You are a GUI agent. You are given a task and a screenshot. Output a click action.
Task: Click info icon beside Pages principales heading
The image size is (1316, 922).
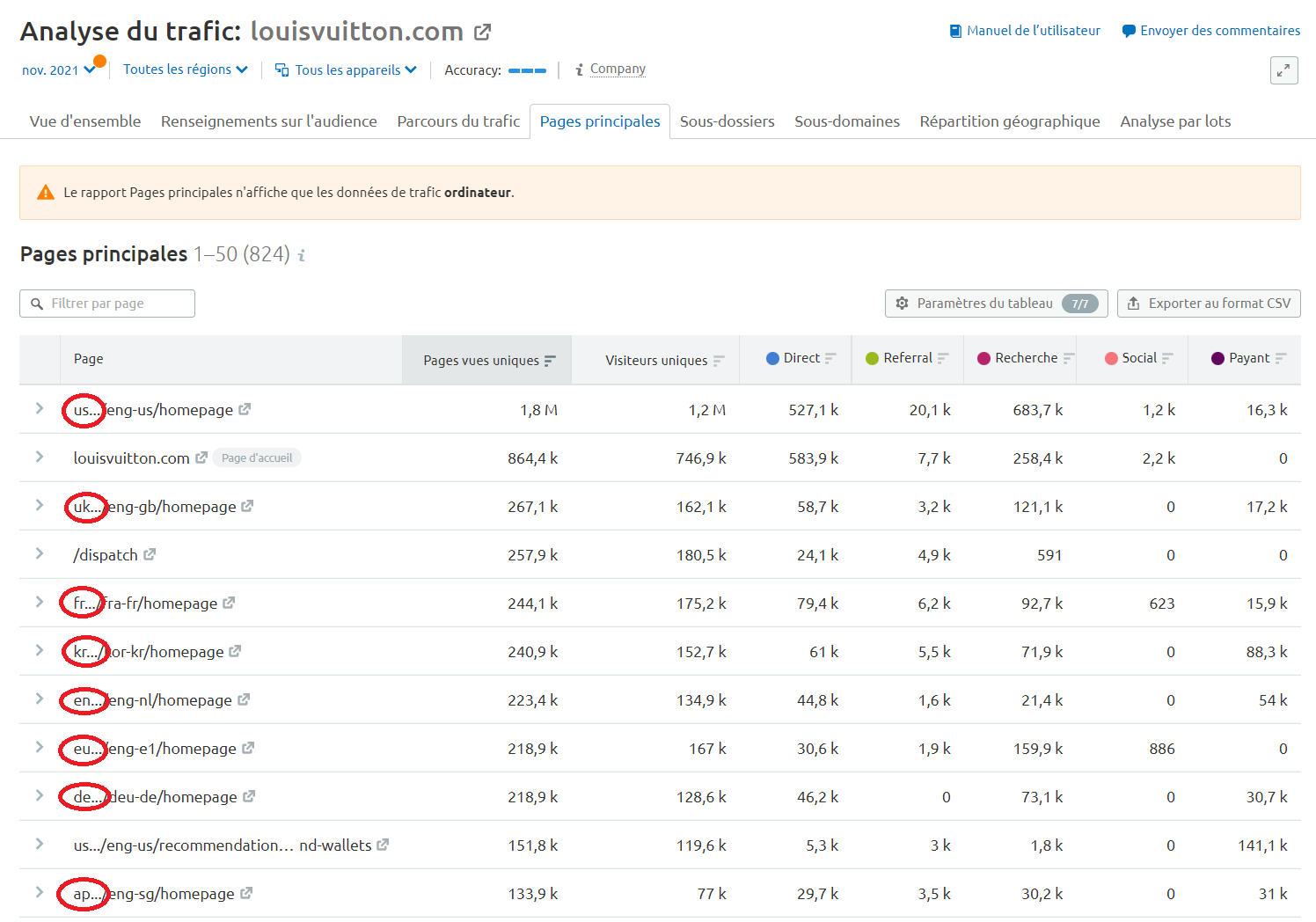pyautogui.click(x=301, y=255)
